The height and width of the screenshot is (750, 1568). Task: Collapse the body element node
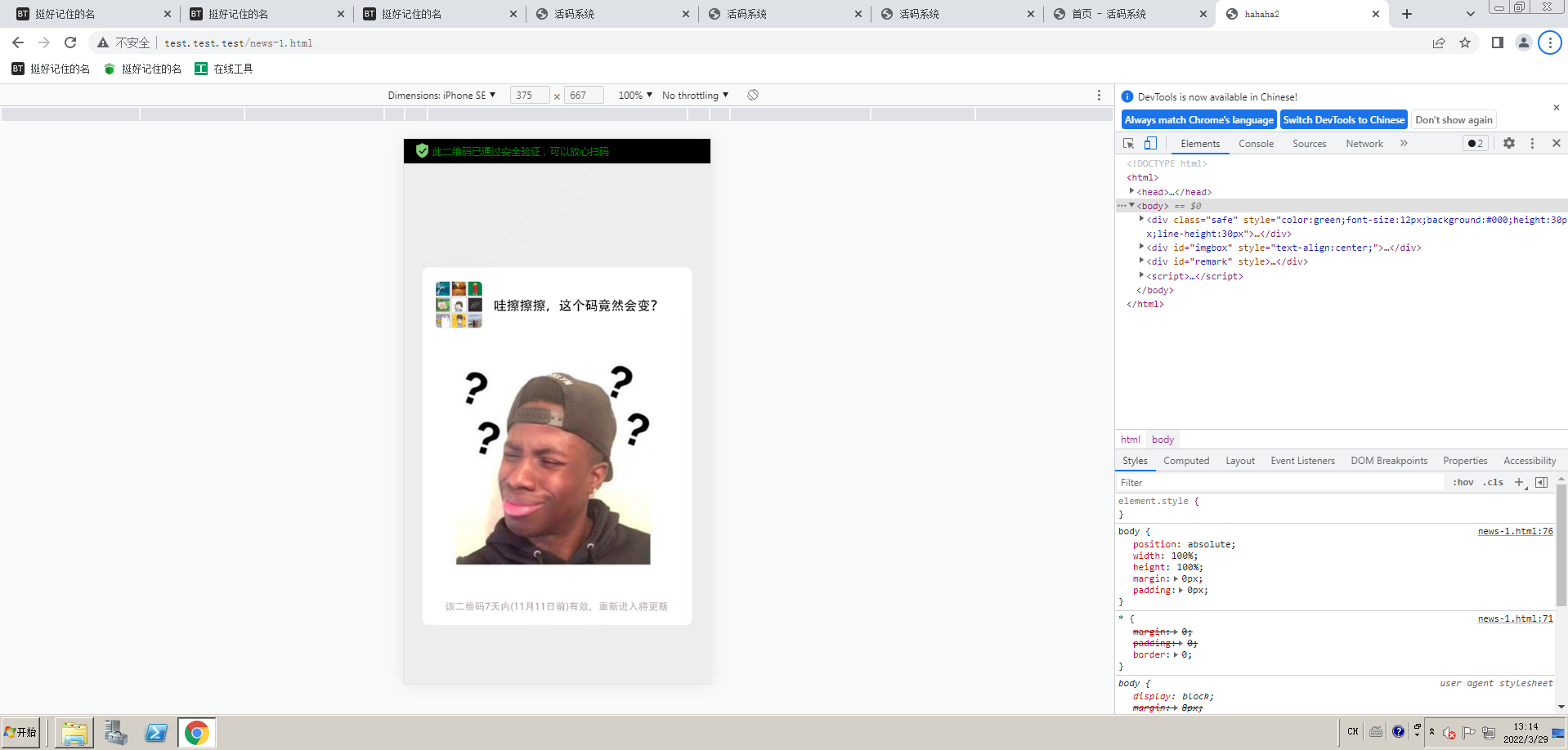pos(1132,205)
